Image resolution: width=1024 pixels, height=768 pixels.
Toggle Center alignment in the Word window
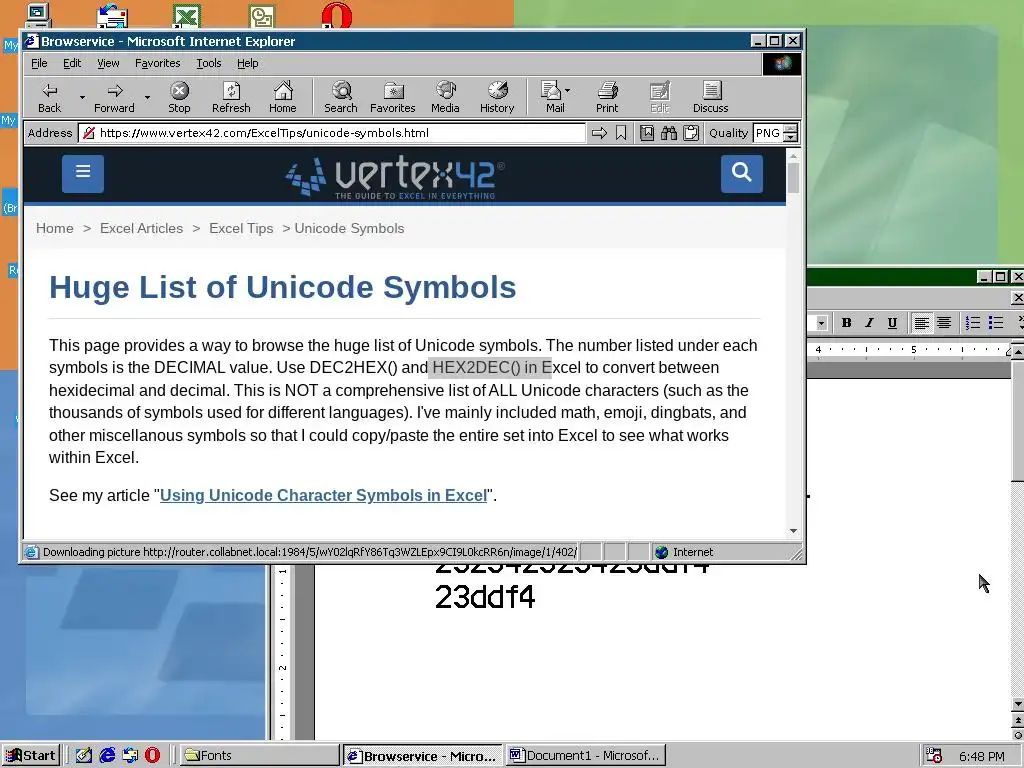point(944,323)
